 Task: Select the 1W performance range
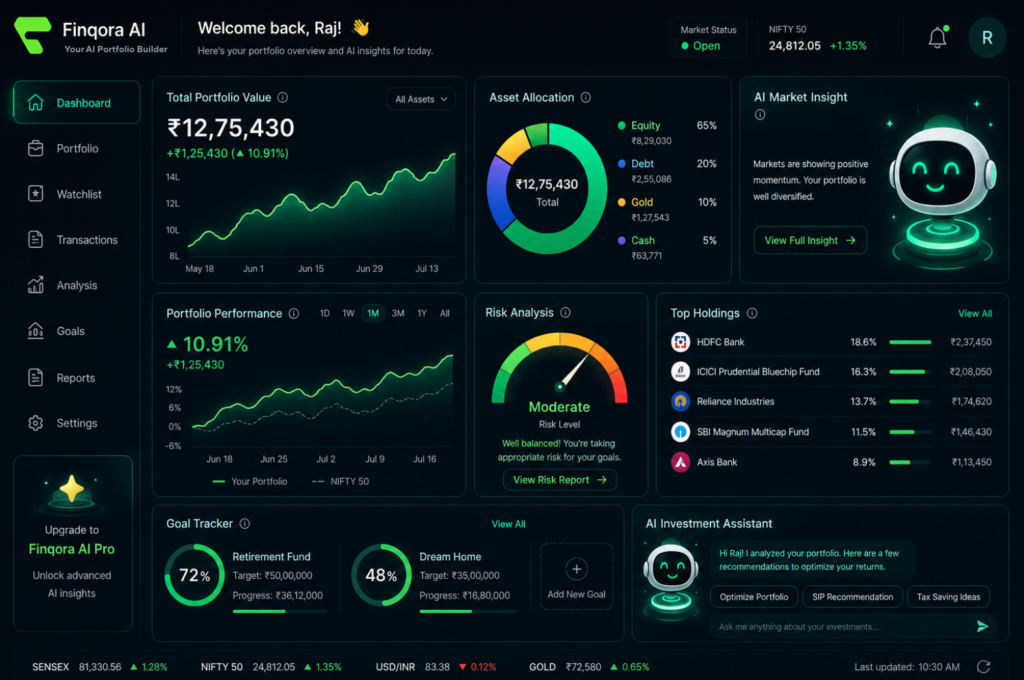[x=349, y=314]
